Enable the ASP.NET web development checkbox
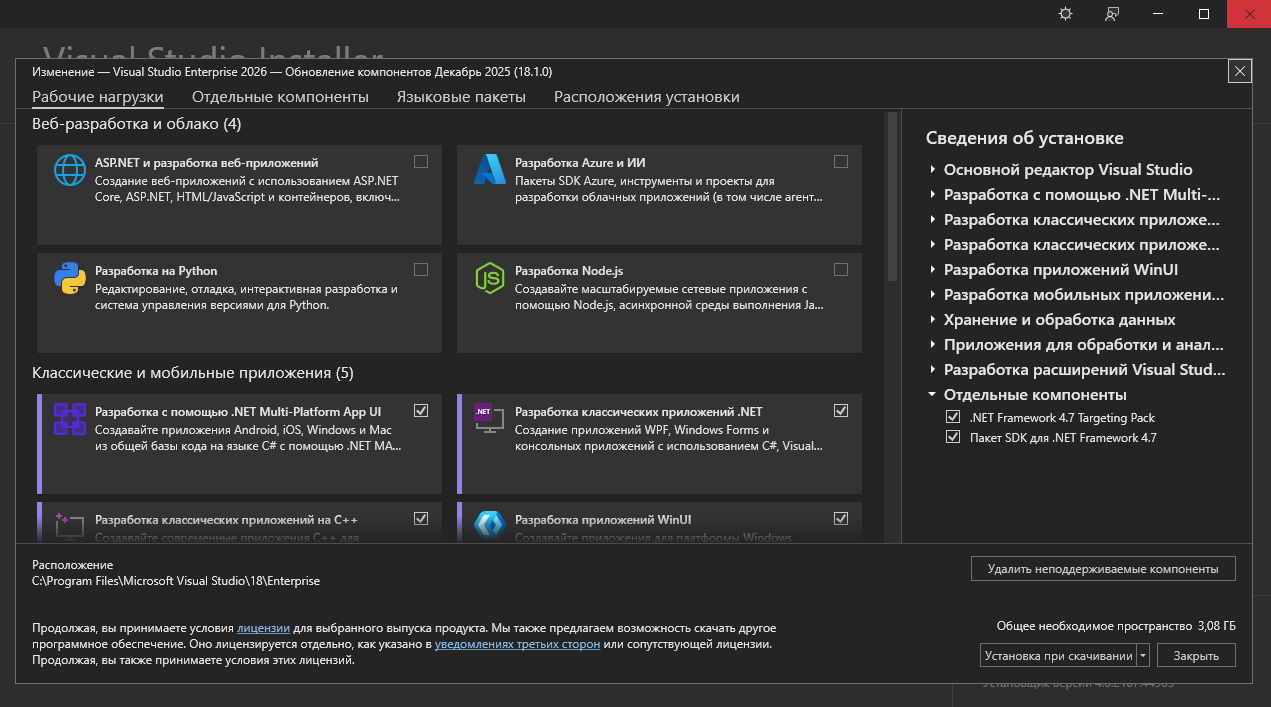The width and height of the screenshot is (1271, 707). tap(421, 161)
